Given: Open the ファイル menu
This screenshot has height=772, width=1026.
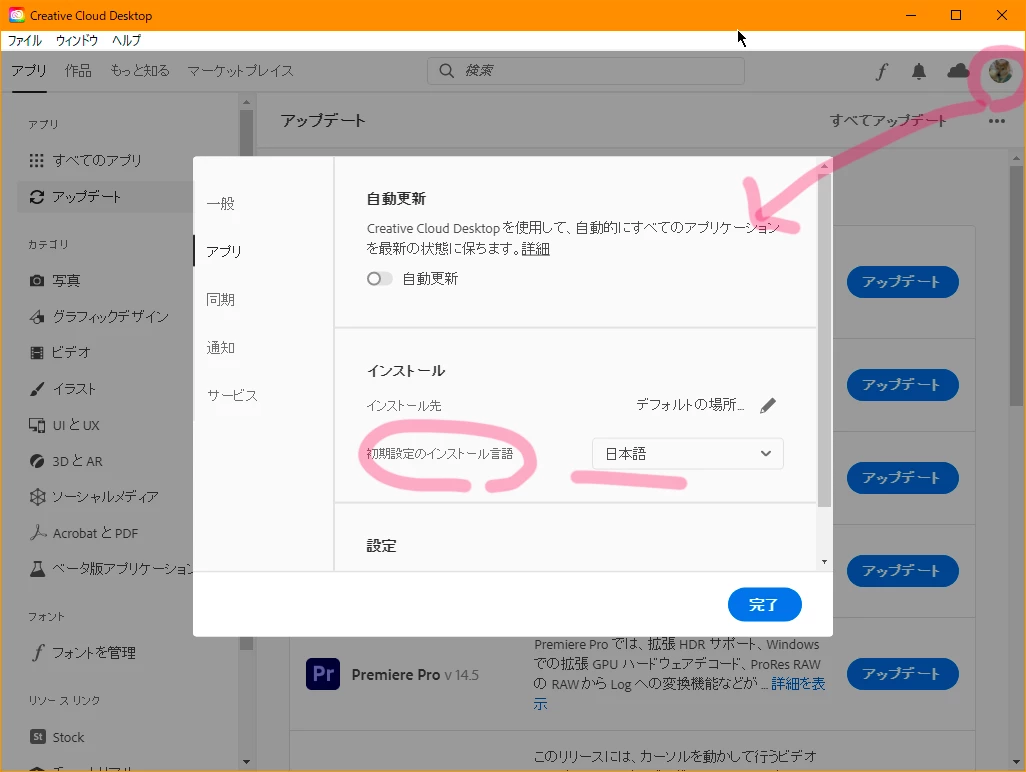Looking at the screenshot, I should (25, 41).
